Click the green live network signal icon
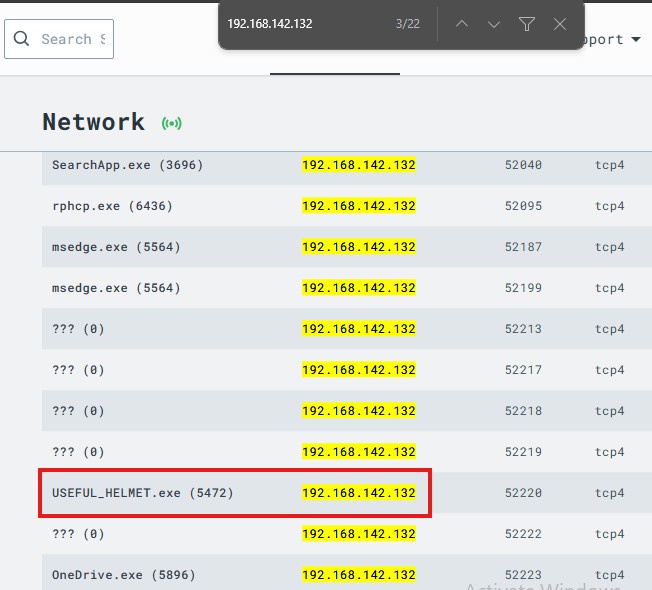This screenshot has width=652, height=590. 172,123
